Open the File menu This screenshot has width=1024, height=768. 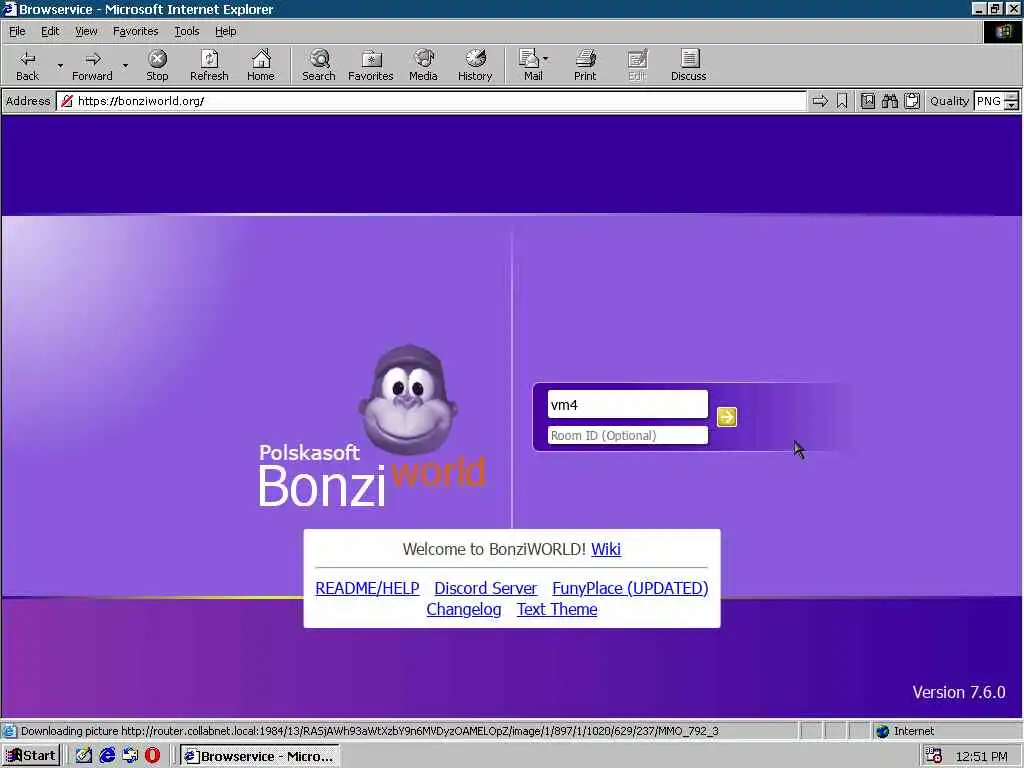tap(17, 31)
